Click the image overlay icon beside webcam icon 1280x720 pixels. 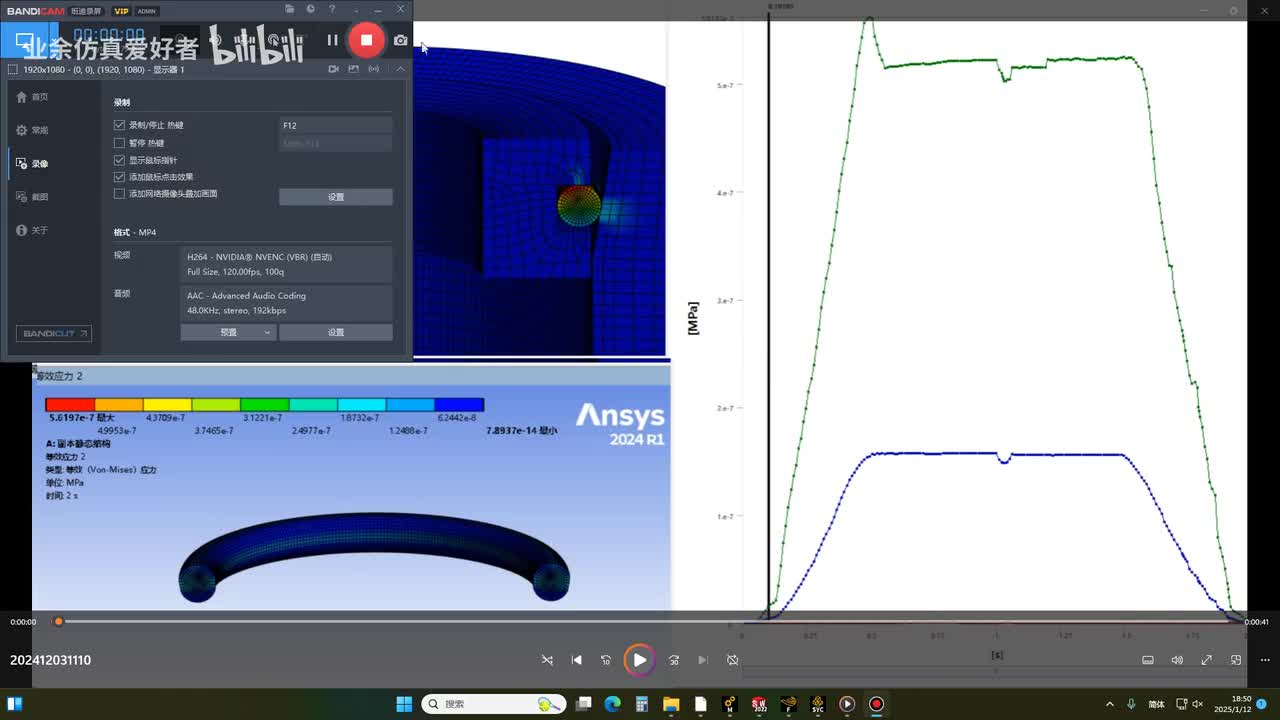(x=353, y=69)
